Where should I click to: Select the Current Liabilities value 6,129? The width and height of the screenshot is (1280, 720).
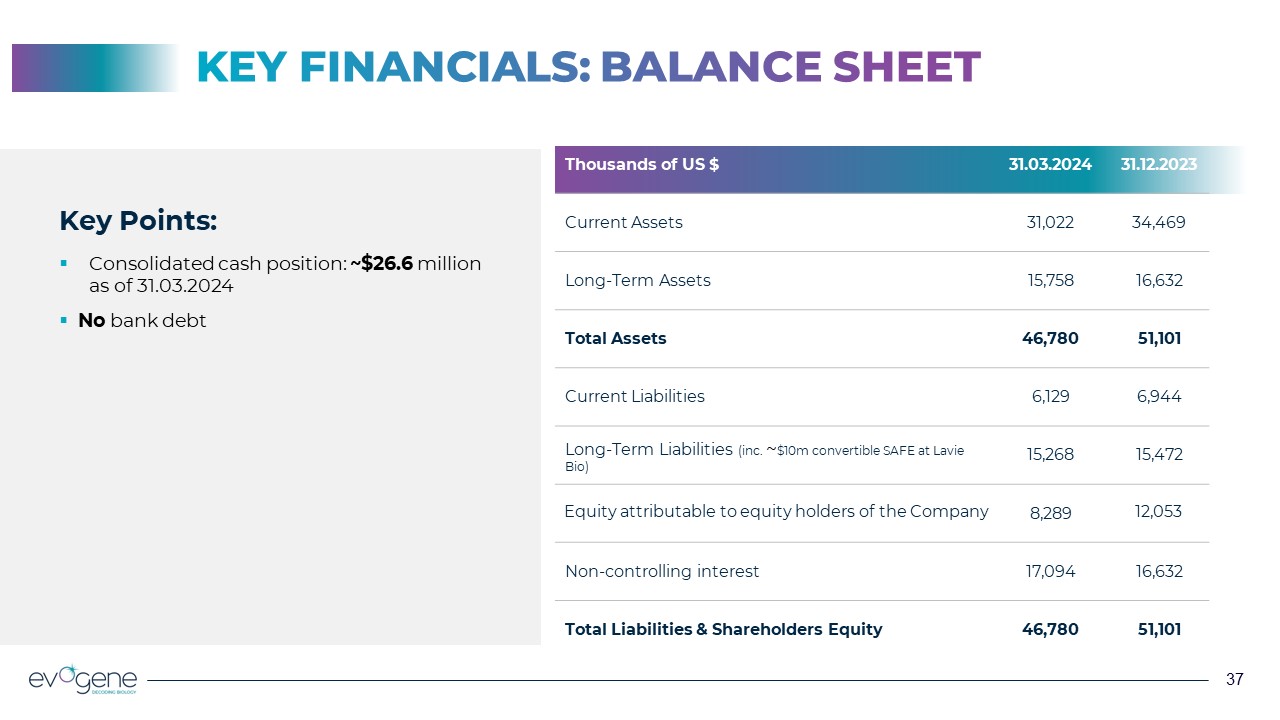click(x=1050, y=396)
